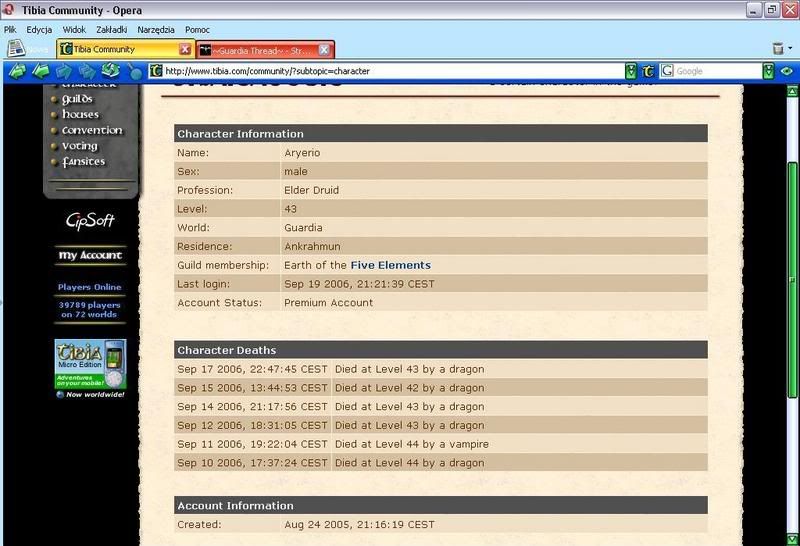The height and width of the screenshot is (546, 800).
Task: Open the fansites sidebar link
Action: coord(83,162)
